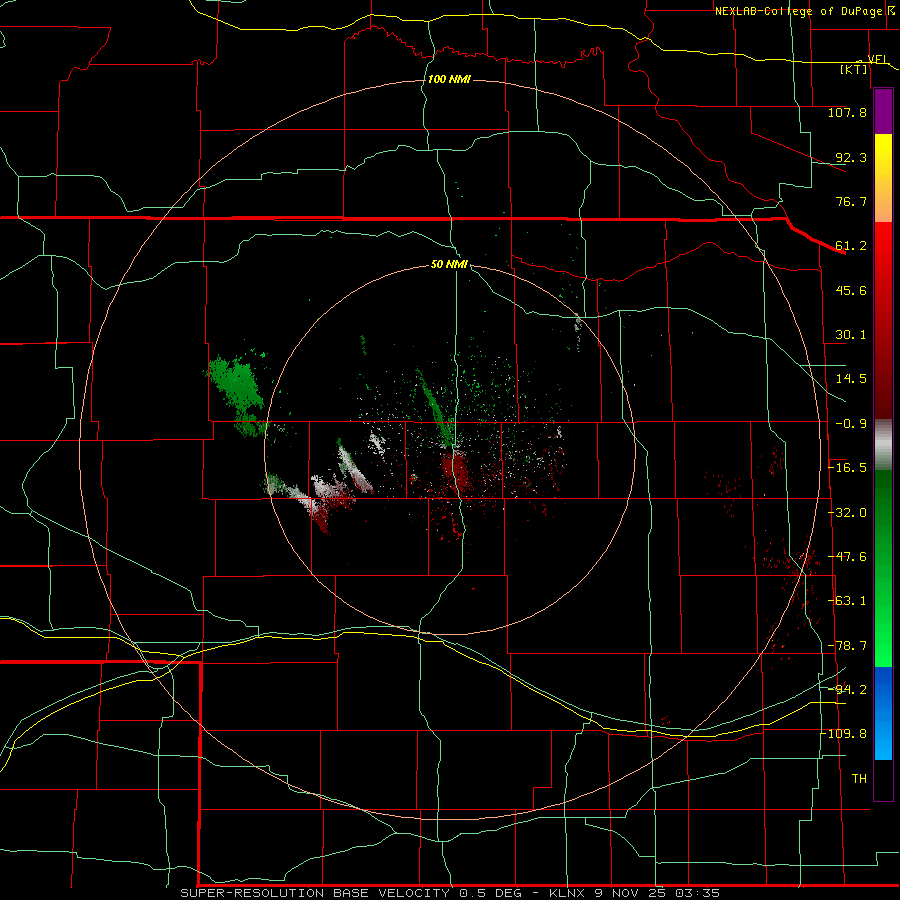Pick the gray-white near-zero segment of the color bar
Screen dimensions: 900x900
(883, 445)
